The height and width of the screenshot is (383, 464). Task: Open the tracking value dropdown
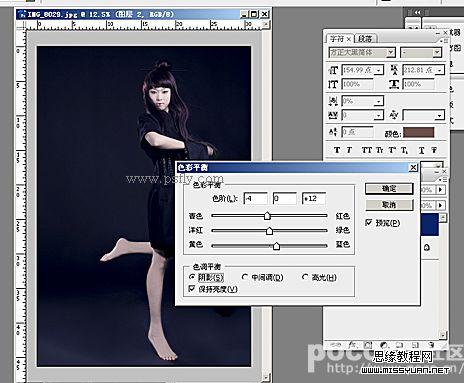pos(379,115)
